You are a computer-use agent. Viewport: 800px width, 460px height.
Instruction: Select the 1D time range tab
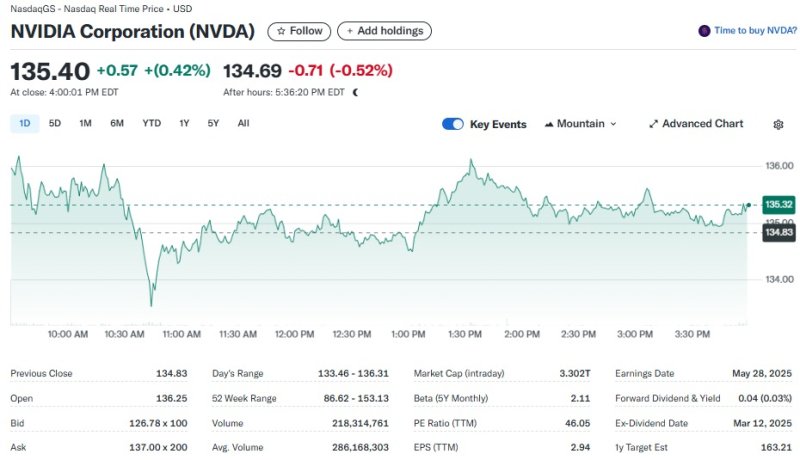(x=24, y=123)
